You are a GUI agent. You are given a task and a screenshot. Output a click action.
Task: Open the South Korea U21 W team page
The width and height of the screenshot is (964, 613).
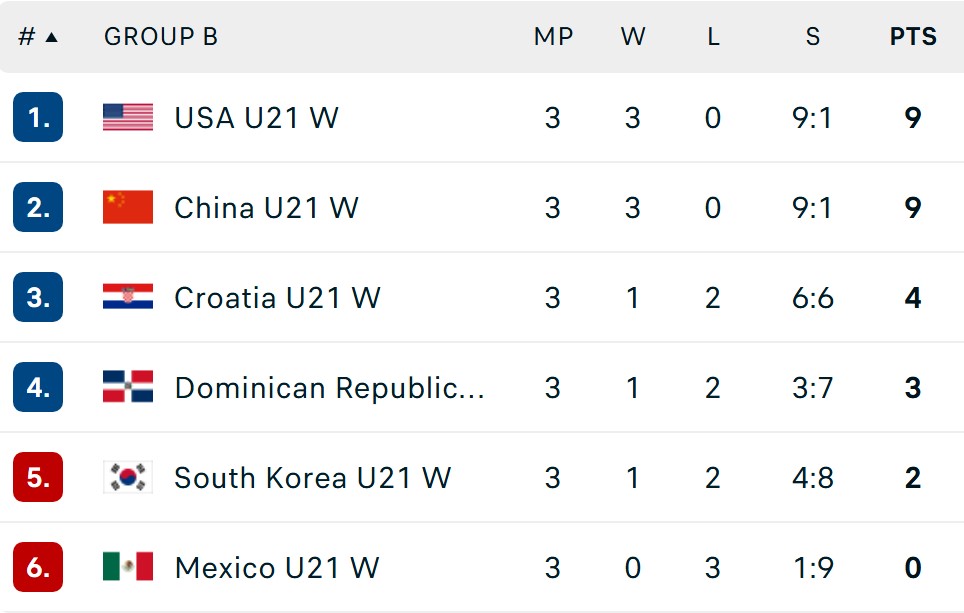pyautogui.click(x=313, y=478)
